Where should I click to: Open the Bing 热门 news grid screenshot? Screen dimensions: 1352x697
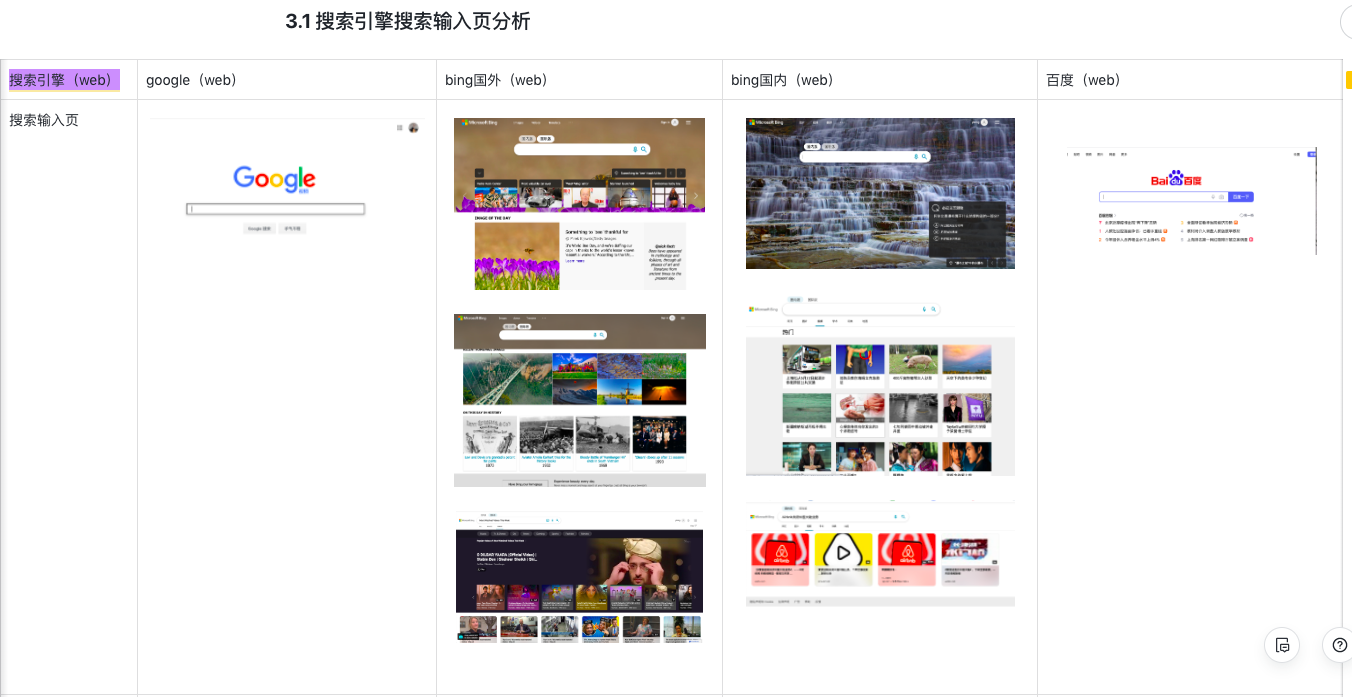click(880, 386)
